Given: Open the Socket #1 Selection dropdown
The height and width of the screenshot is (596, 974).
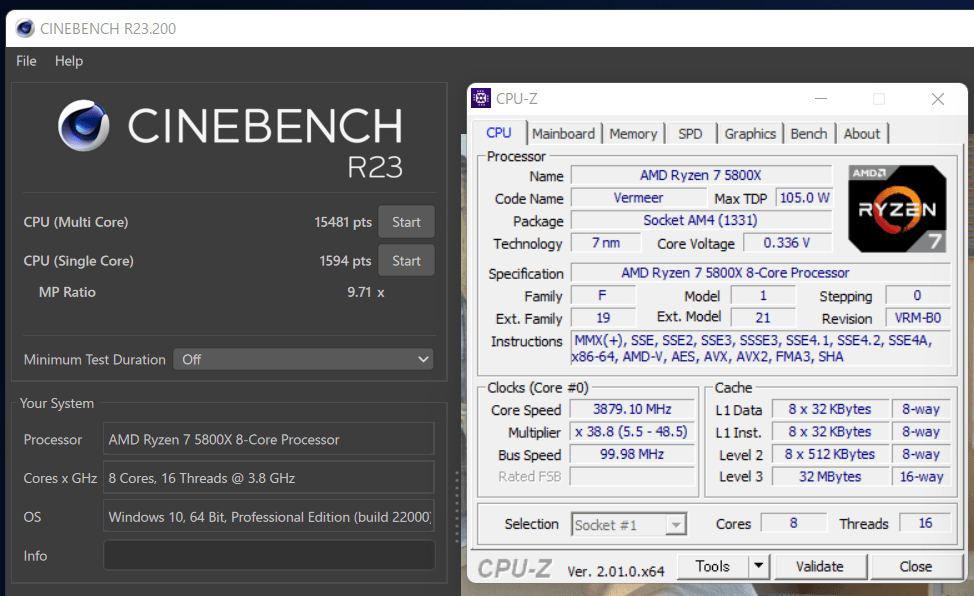Looking at the screenshot, I should coord(629,525).
